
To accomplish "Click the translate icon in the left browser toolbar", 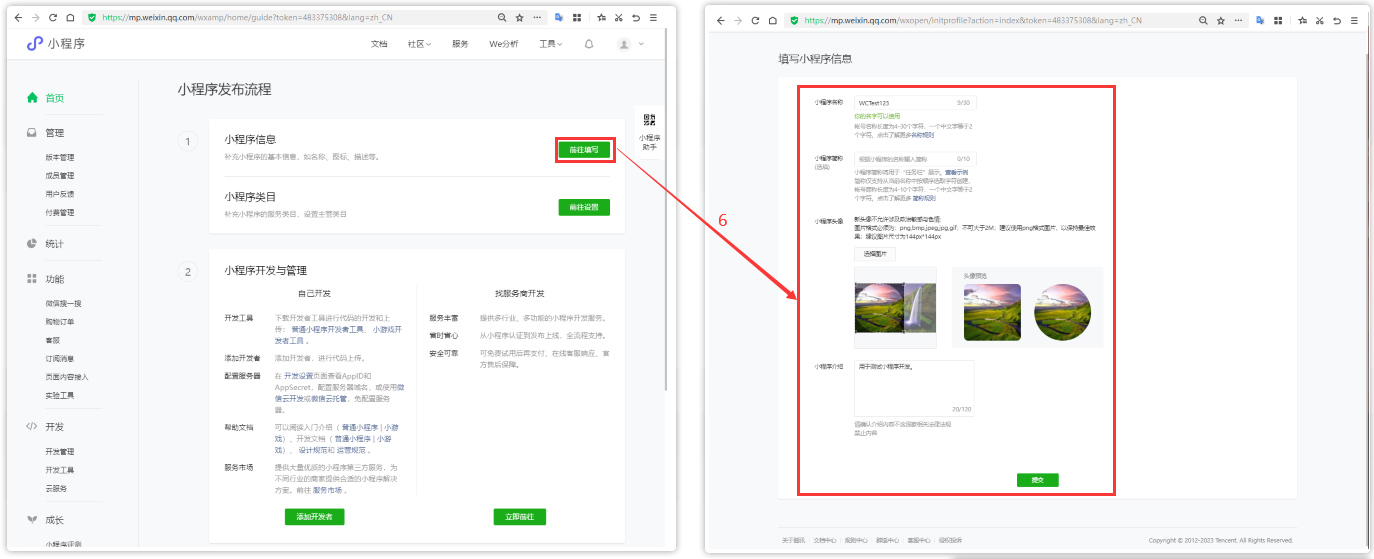I will click(559, 18).
